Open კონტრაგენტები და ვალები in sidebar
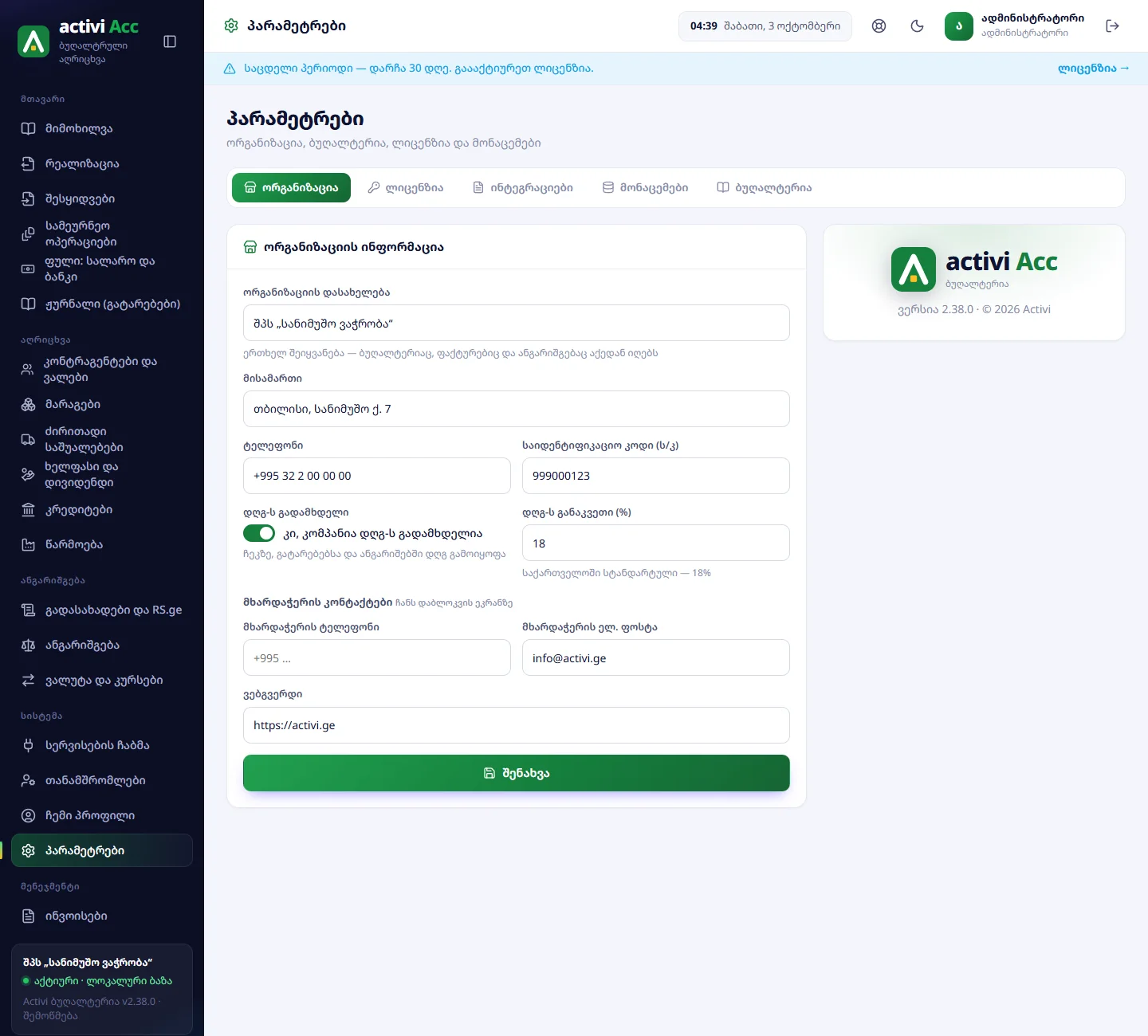Viewport: 1148px width, 1036px height. click(x=102, y=369)
